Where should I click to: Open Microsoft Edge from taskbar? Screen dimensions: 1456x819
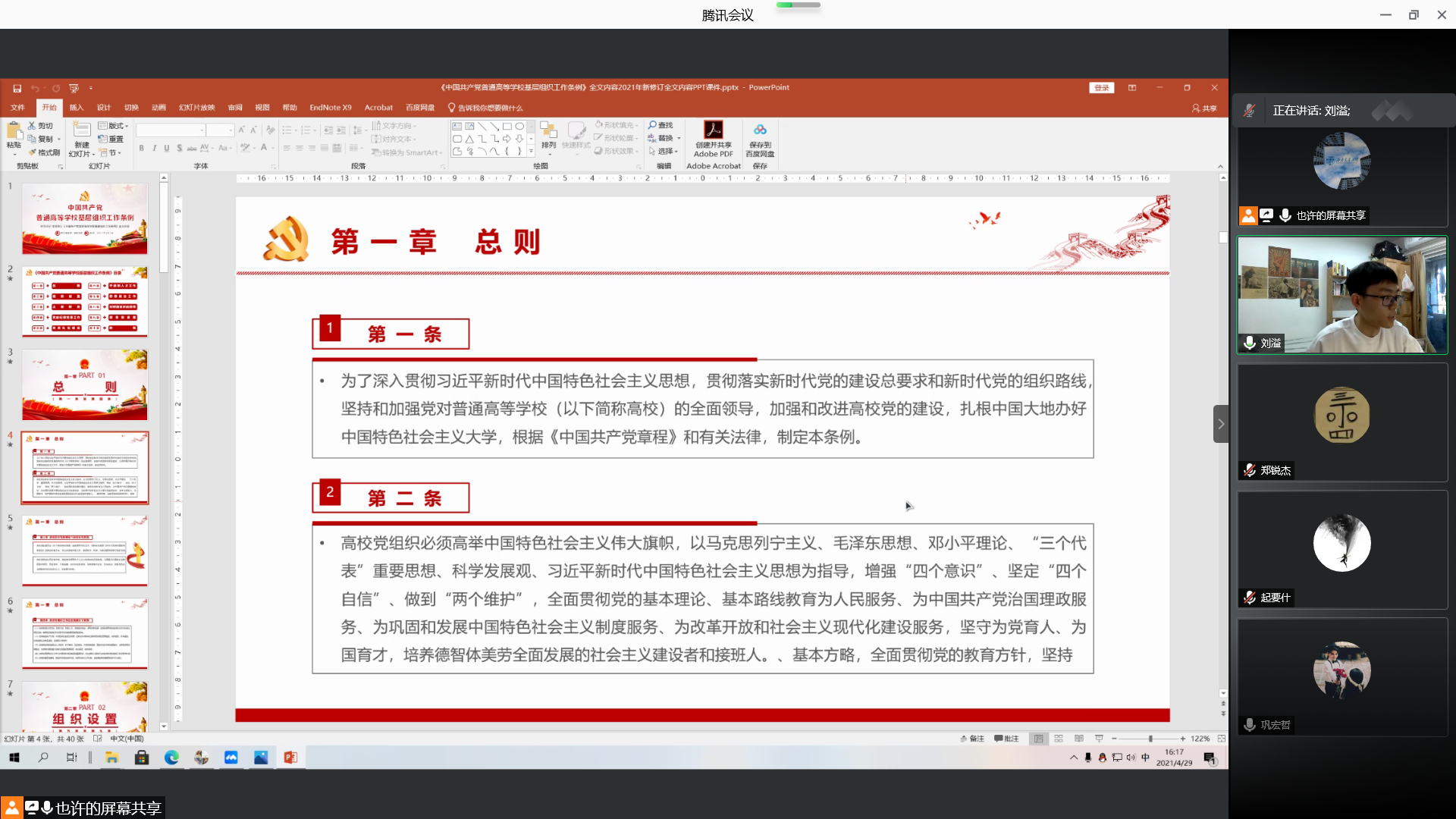click(171, 757)
